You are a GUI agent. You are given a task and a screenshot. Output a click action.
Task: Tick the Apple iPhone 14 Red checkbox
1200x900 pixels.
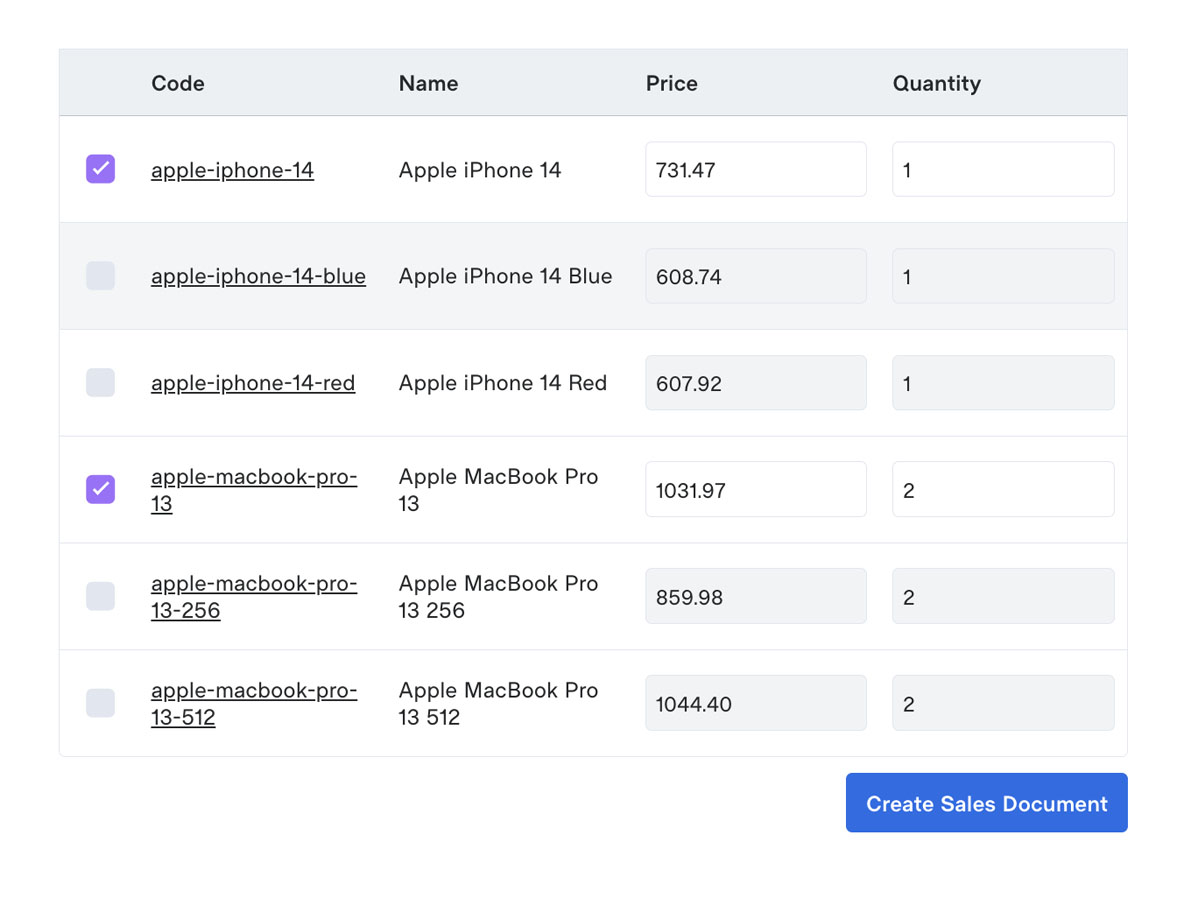(x=100, y=382)
